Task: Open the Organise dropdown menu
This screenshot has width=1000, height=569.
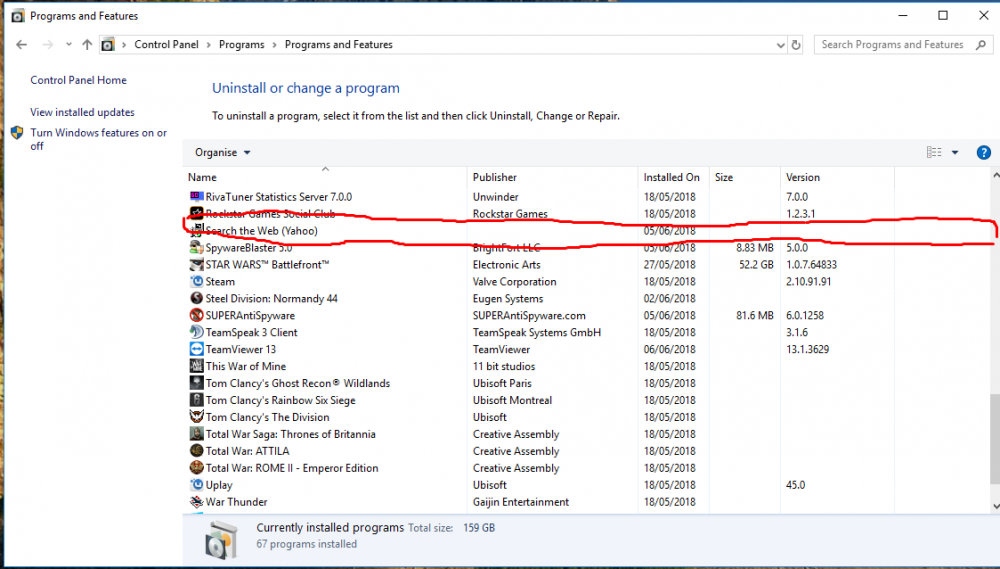Action: (x=223, y=153)
